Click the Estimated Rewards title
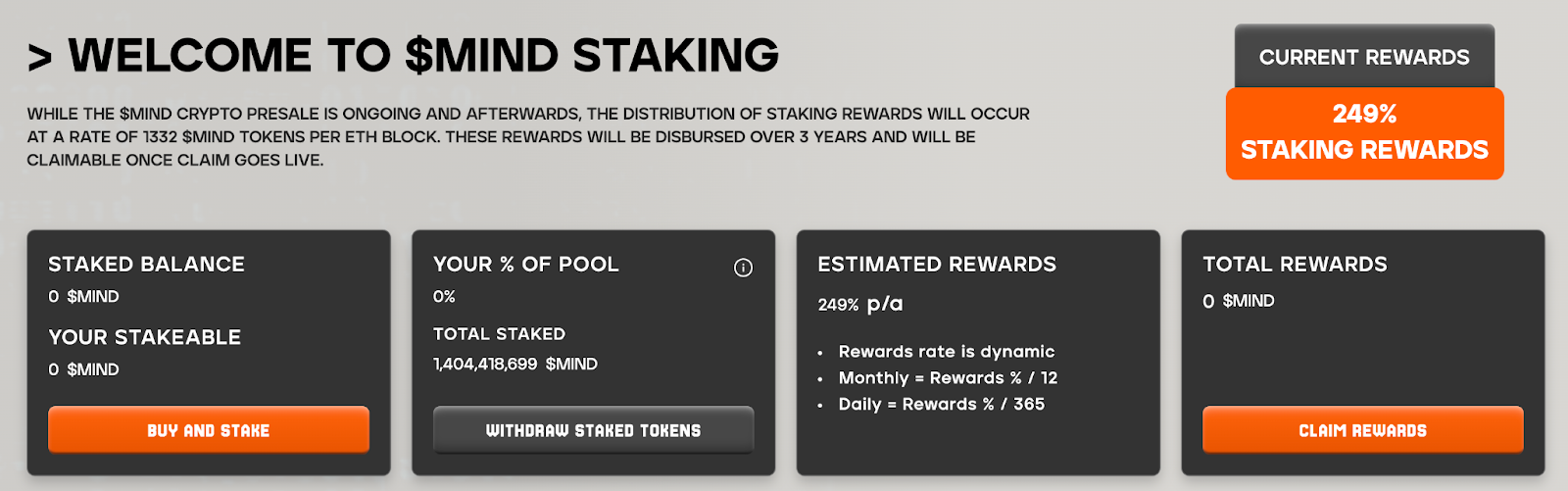This screenshot has height=491, width=1568. click(937, 265)
